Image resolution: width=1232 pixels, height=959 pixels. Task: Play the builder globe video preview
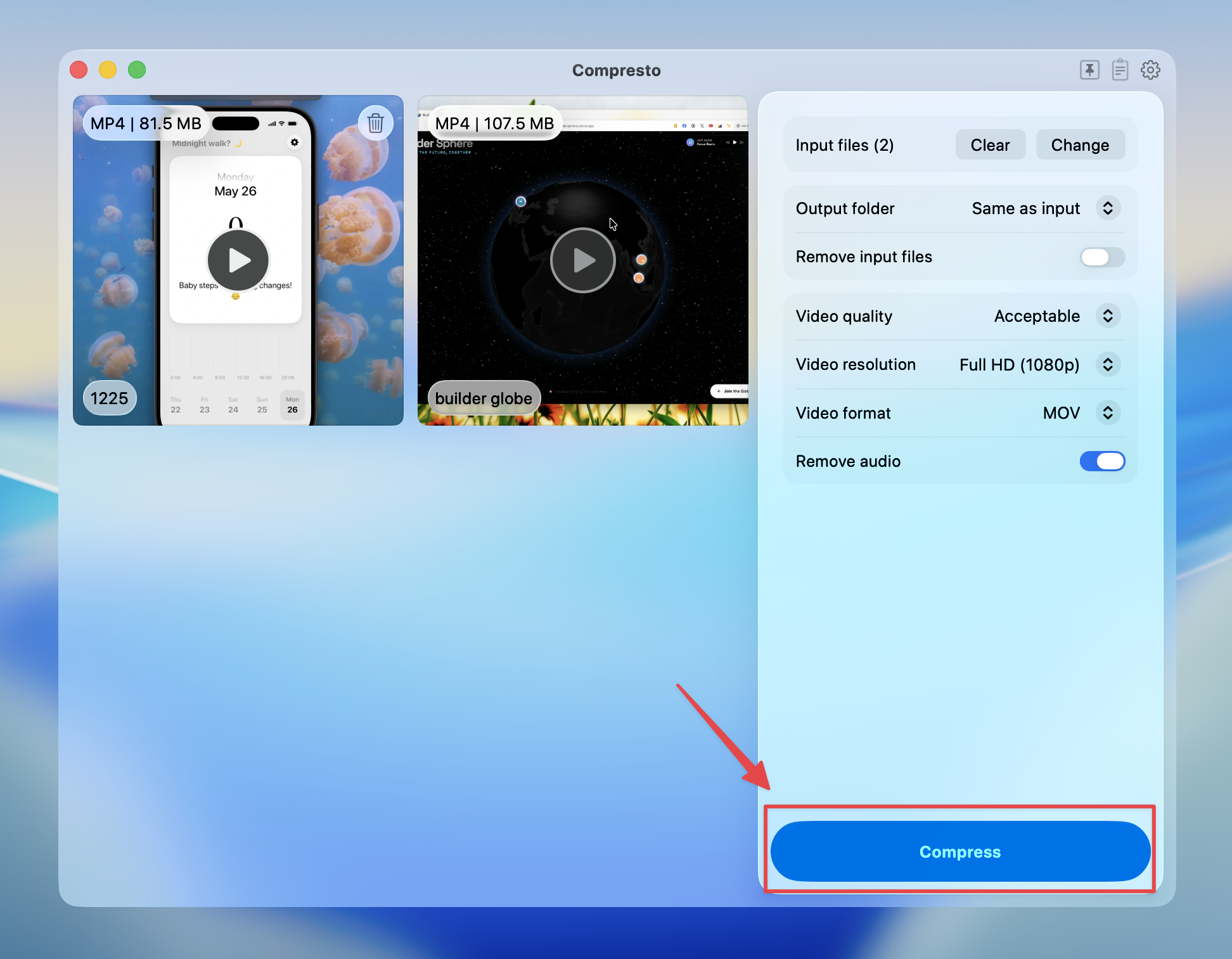pos(582,260)
